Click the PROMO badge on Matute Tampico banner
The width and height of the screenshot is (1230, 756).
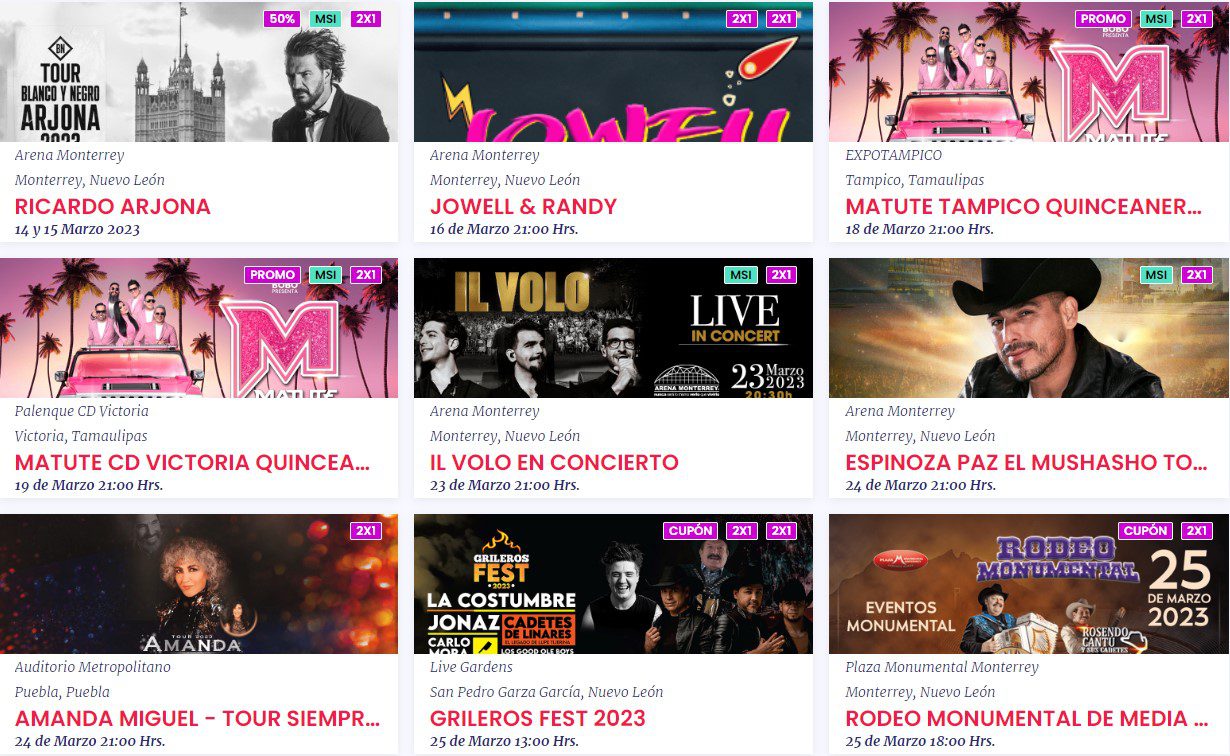(x=1104, y=19)
